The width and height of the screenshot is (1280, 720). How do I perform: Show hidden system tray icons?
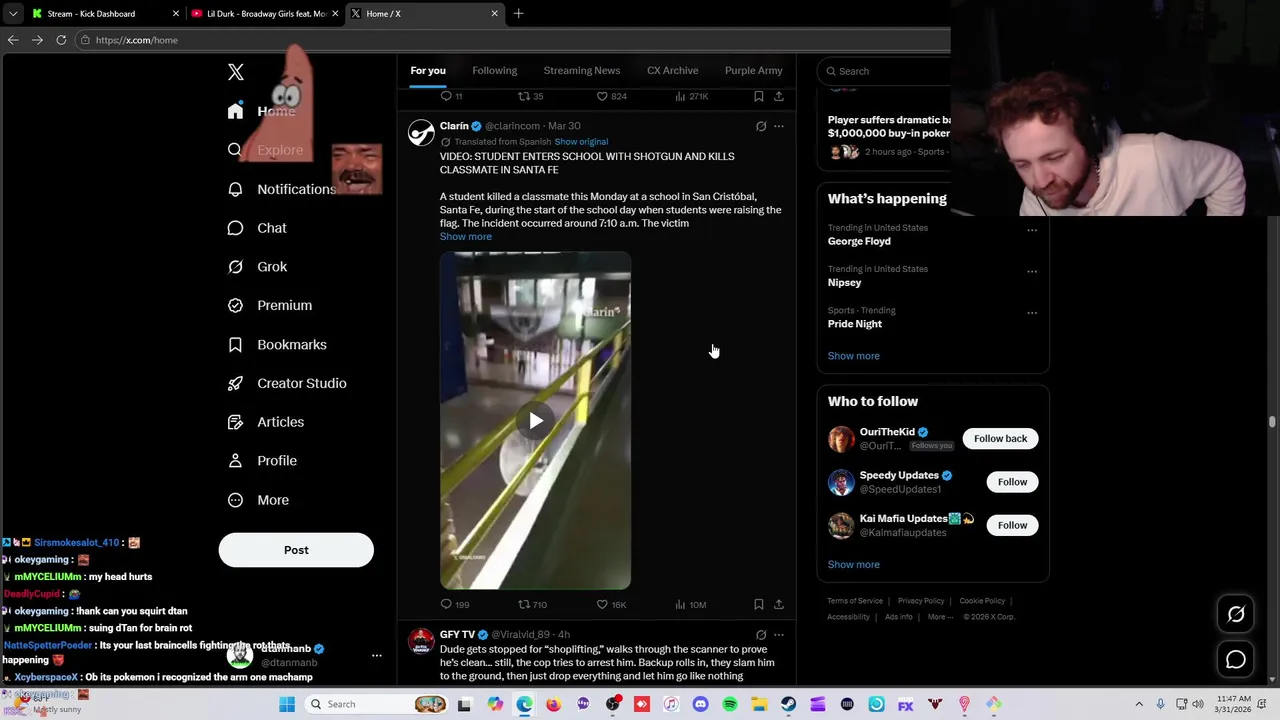tap(1138, 704)
